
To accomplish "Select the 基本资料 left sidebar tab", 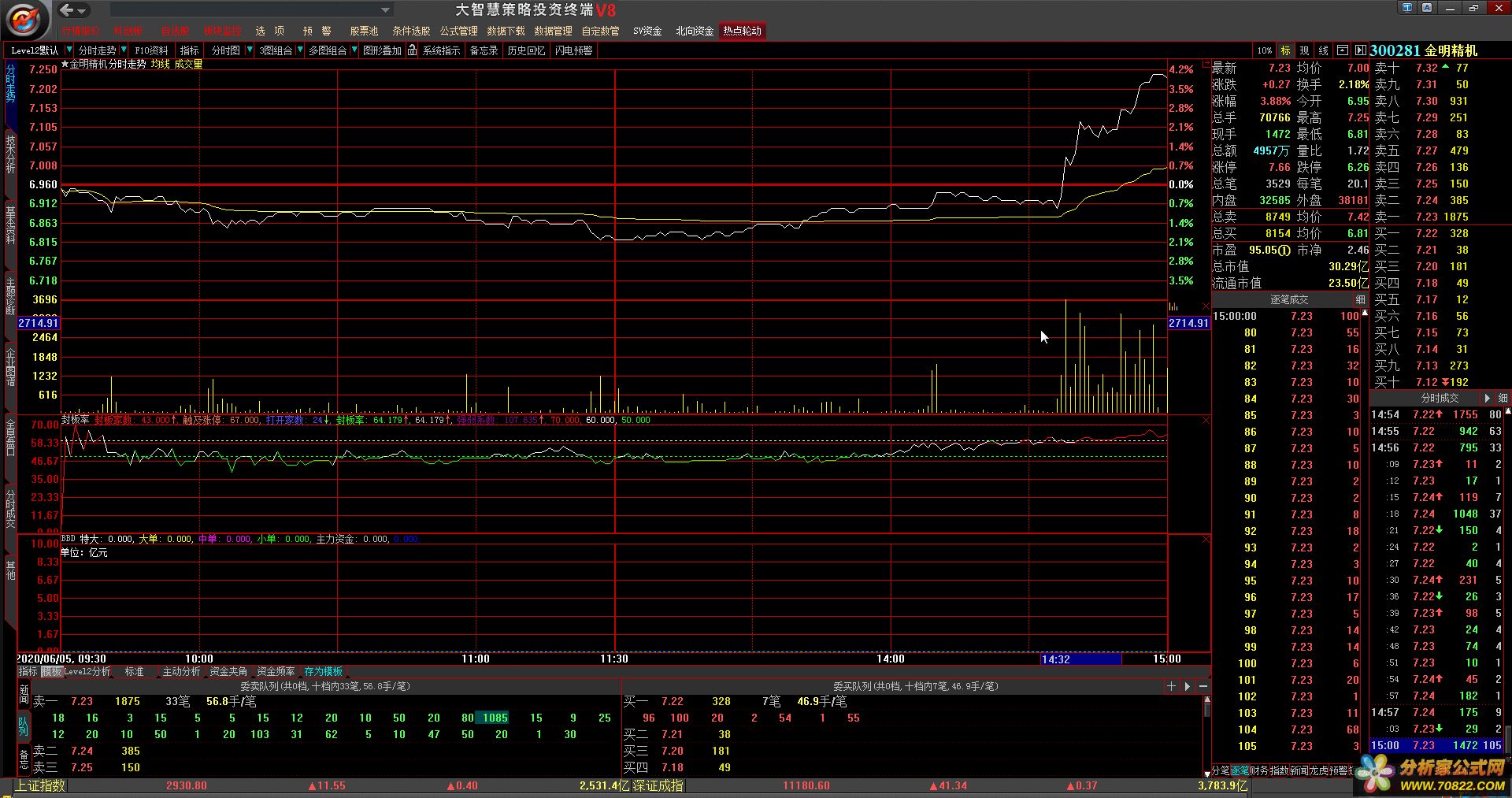I will coord(10,225).
